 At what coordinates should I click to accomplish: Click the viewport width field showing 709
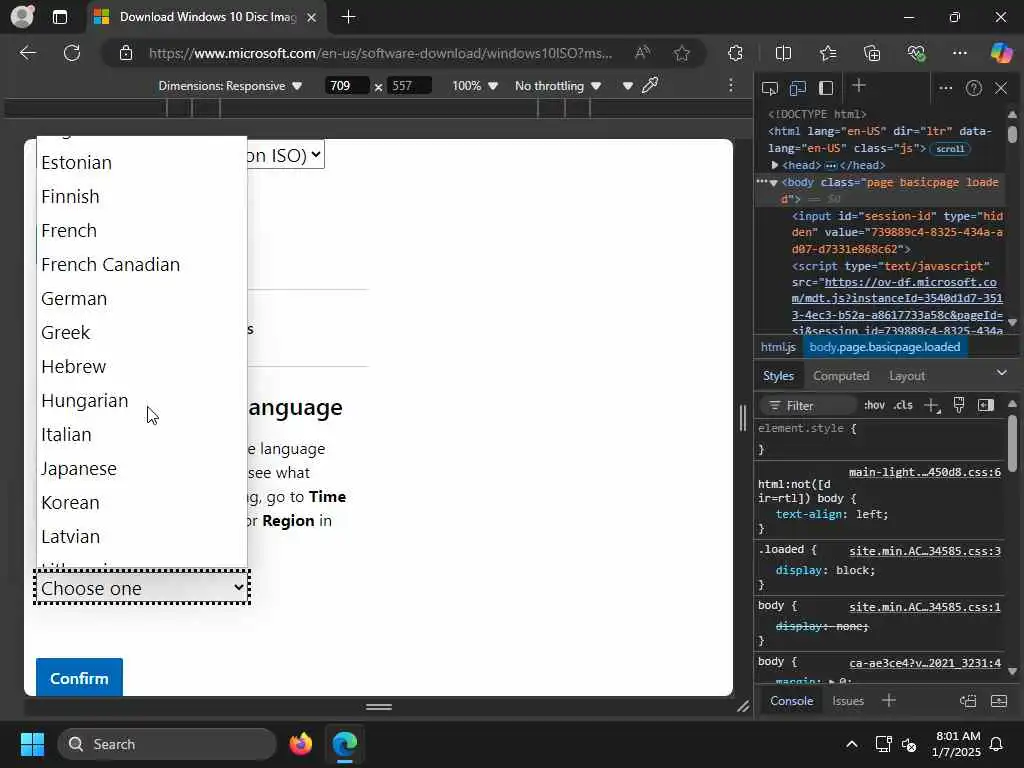(347, 86)
